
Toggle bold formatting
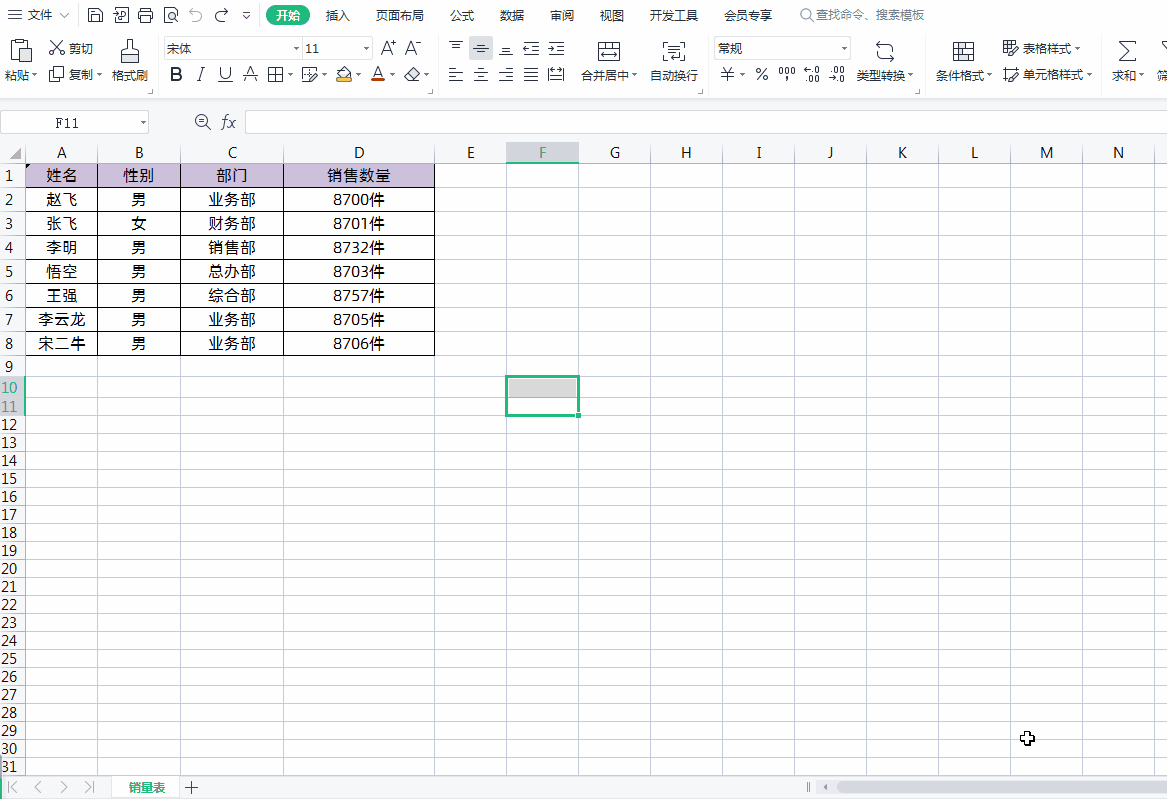(176, 74)
